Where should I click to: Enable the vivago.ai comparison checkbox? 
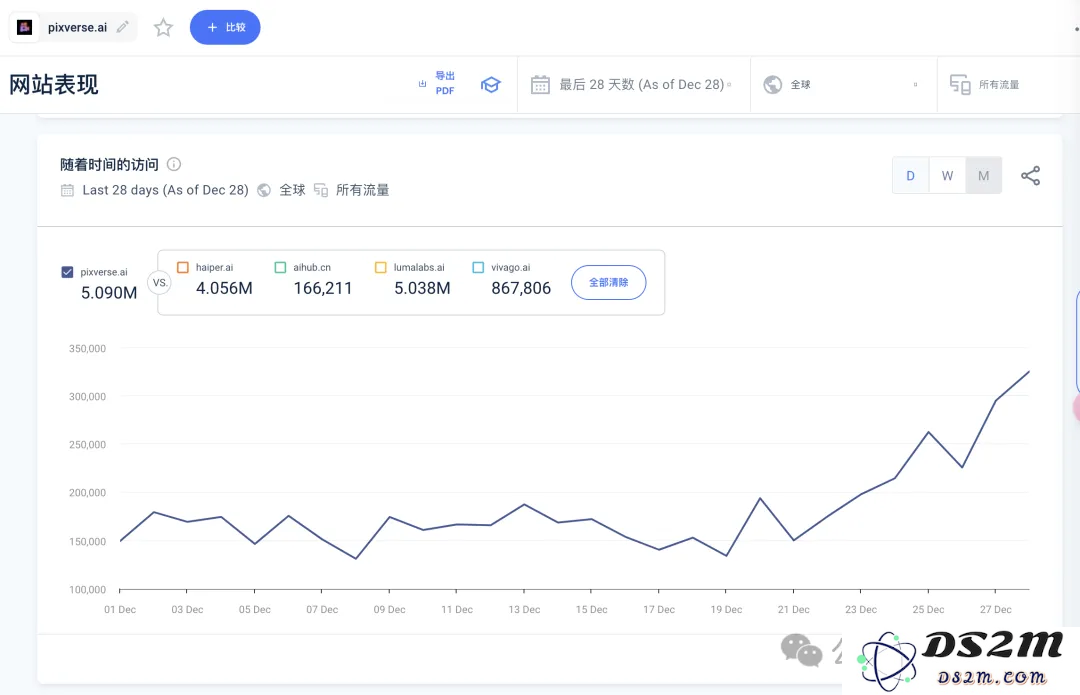[x=478, y=267]
